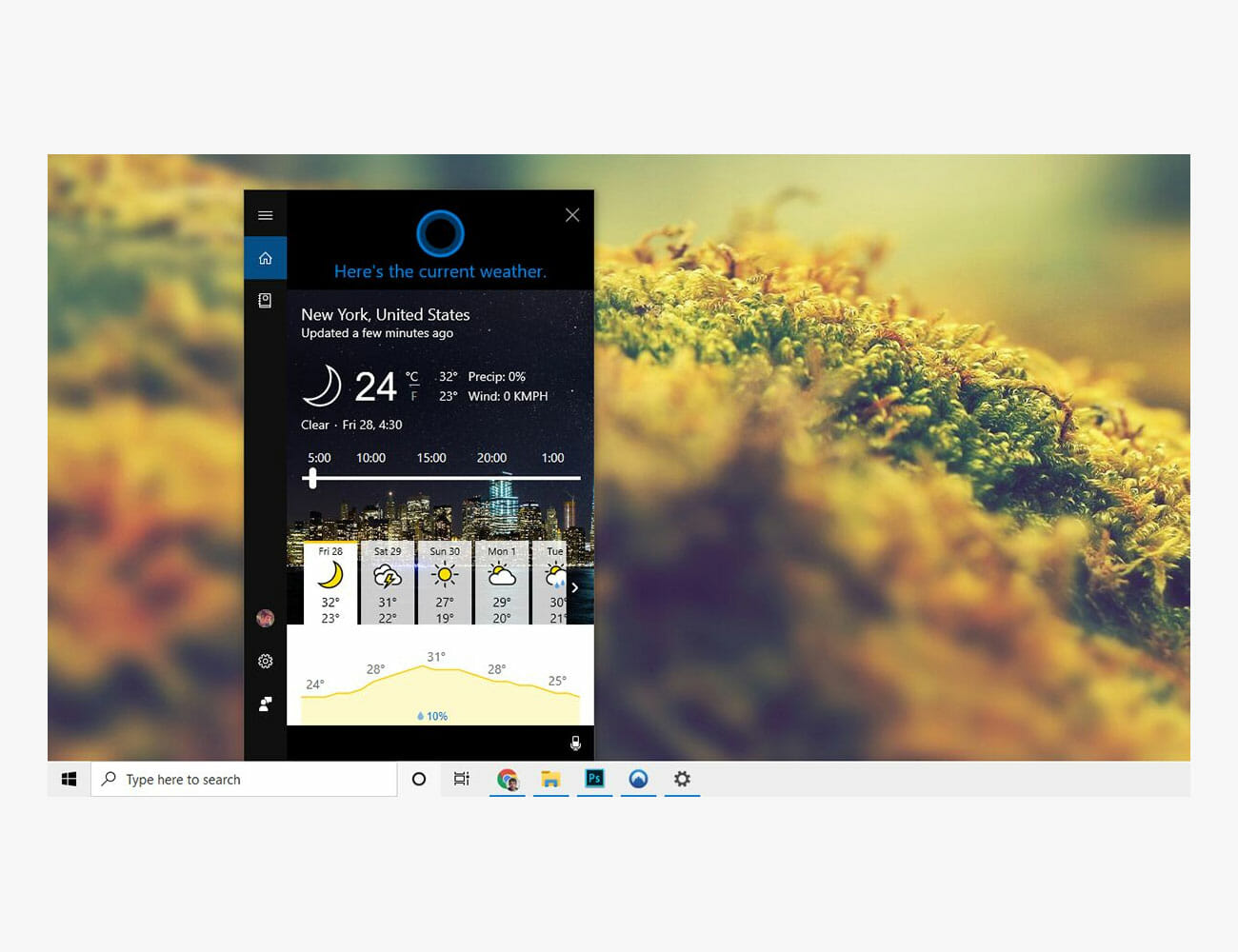Image resolution: width=1238 pixels, height=952 pixels.
Task: Select the Mon 1 forecast tab
Action: [502, 584]
